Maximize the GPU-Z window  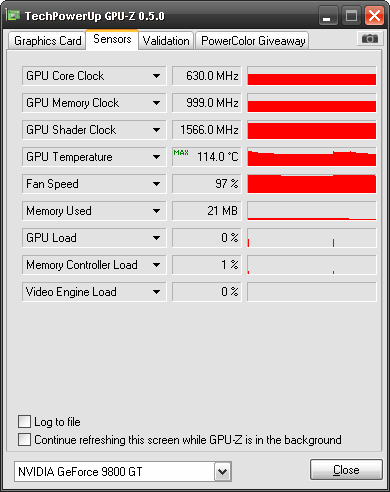[351, 16]
